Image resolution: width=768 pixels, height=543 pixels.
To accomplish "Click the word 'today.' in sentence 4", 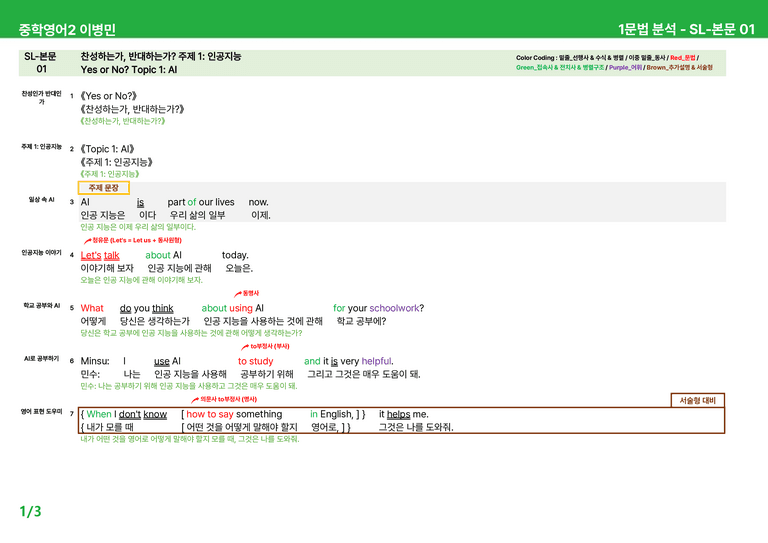I will tap(235, 255).
